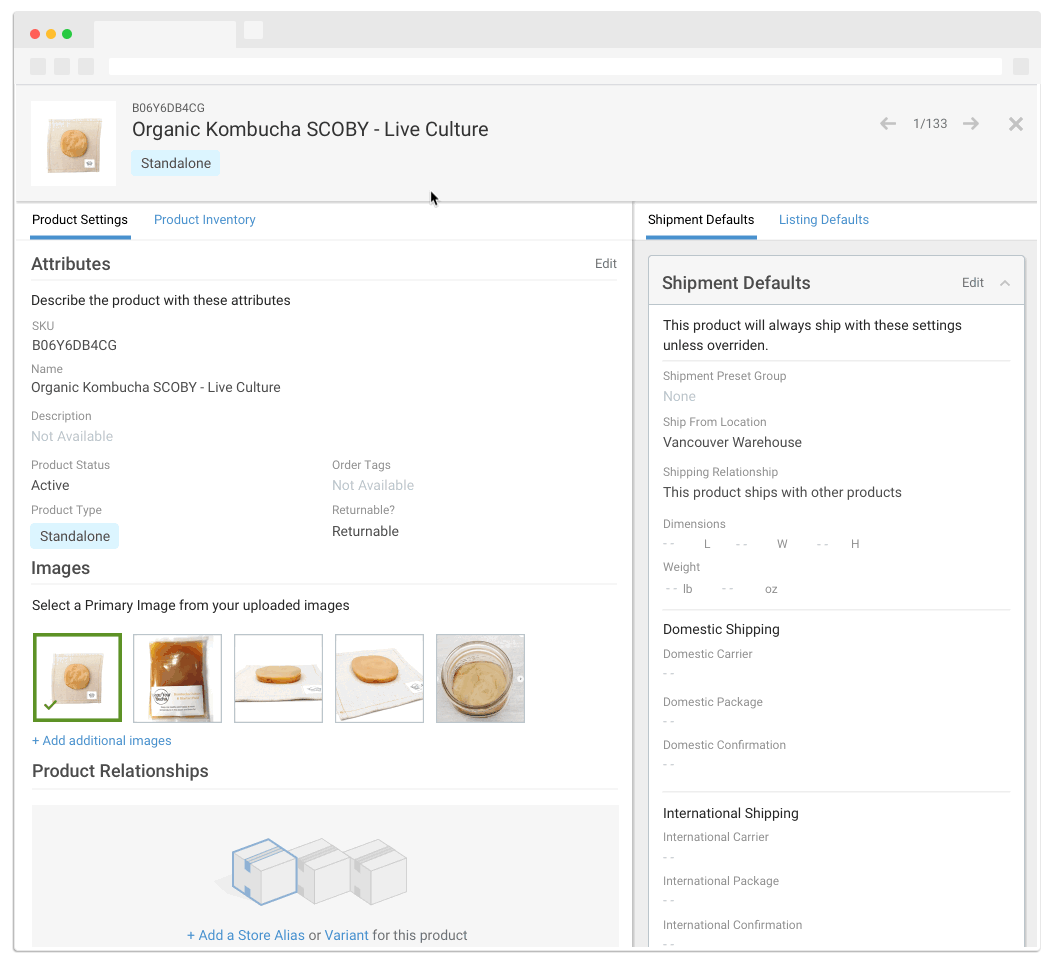Open the Shipment Defaults tab
The height and width of the screenshot is (967, 1052).
(x=700, y=220)
